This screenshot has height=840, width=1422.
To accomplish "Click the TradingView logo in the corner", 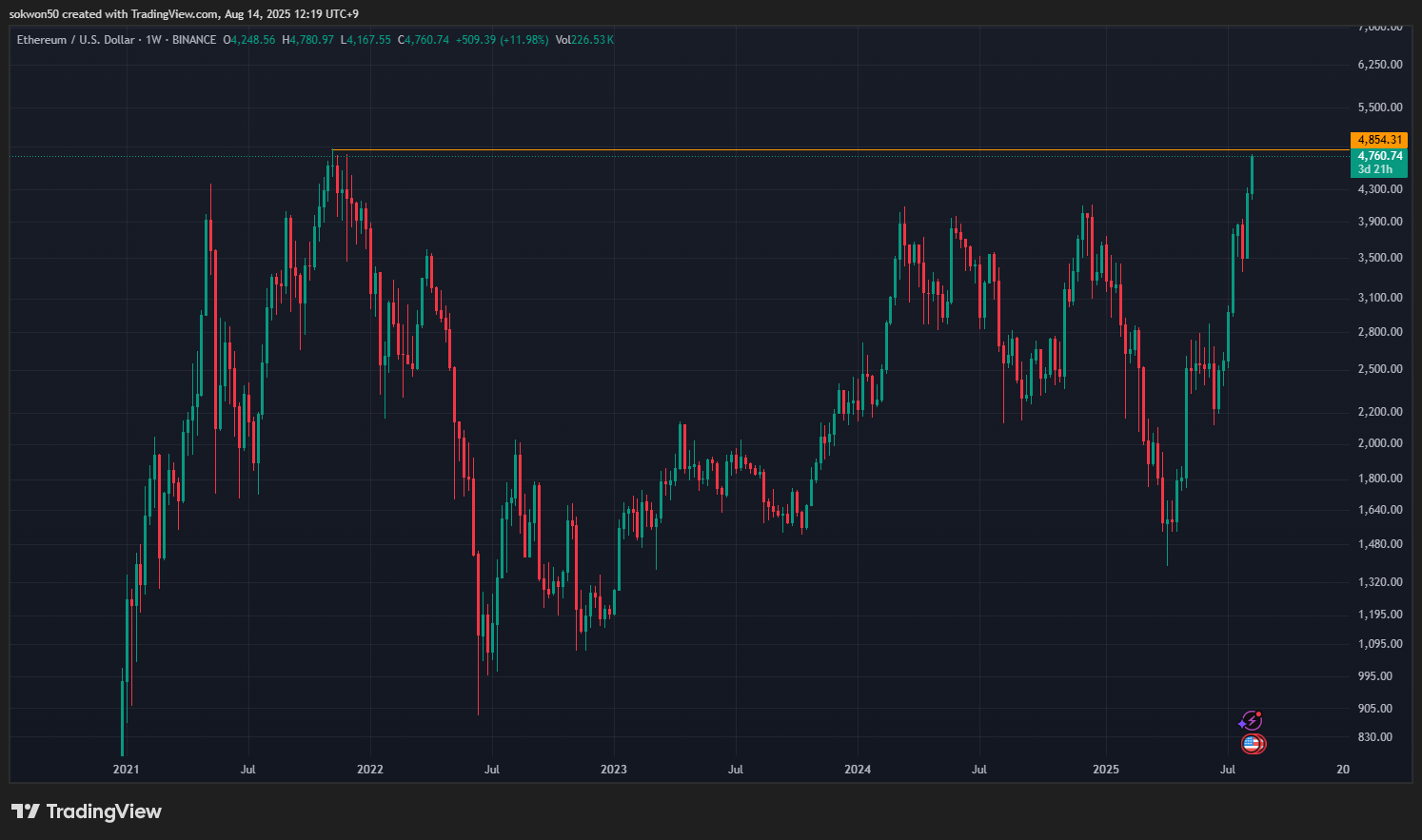I will pos(87,811).
